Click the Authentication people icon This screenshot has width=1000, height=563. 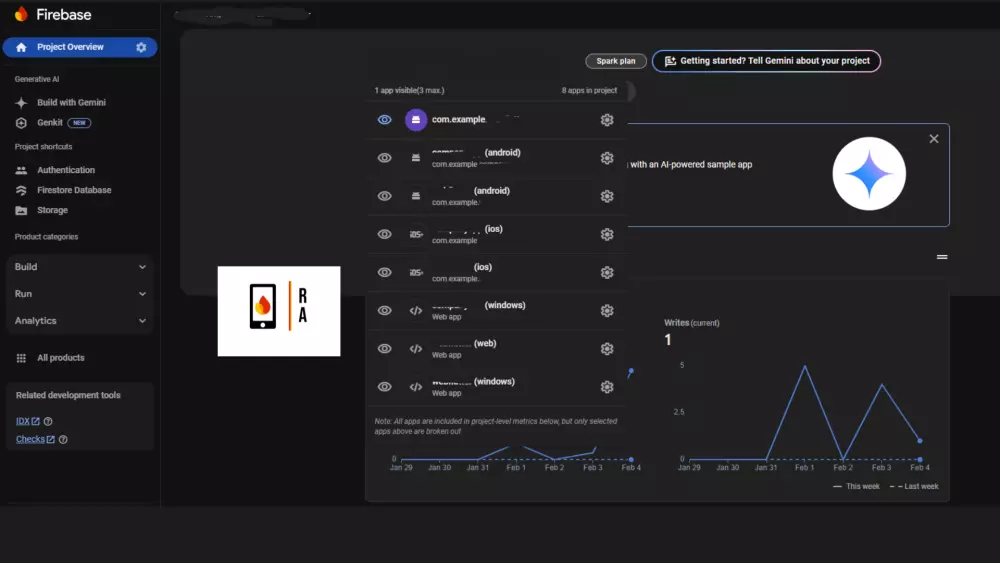tap(21, 170)
